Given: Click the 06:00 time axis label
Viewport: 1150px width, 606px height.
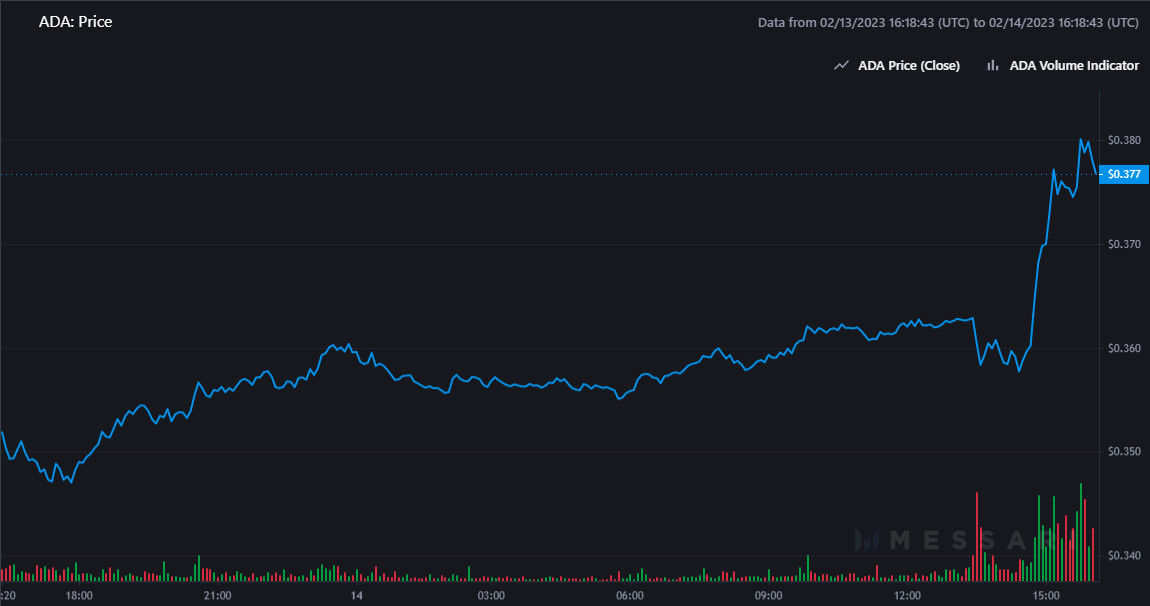Looking at the screenshot, I should 630,595.
